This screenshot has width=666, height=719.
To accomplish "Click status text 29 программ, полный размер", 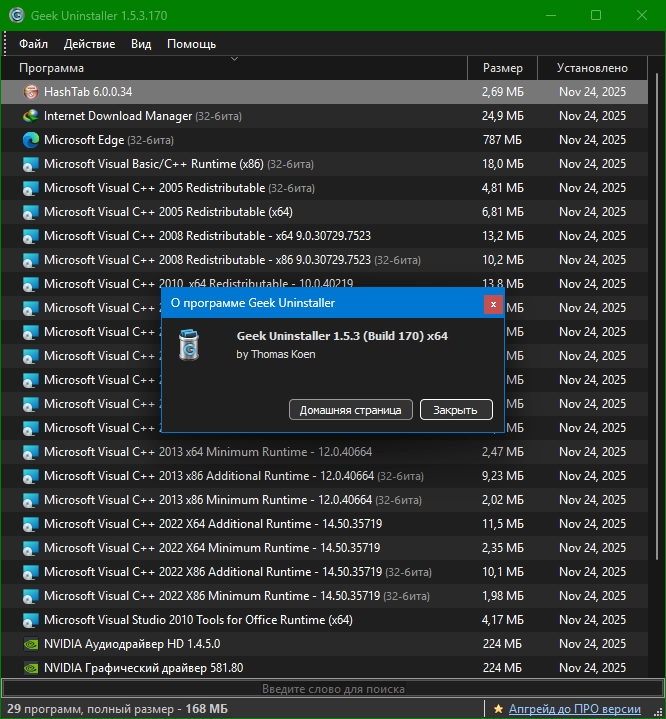I will click(117, 709).
